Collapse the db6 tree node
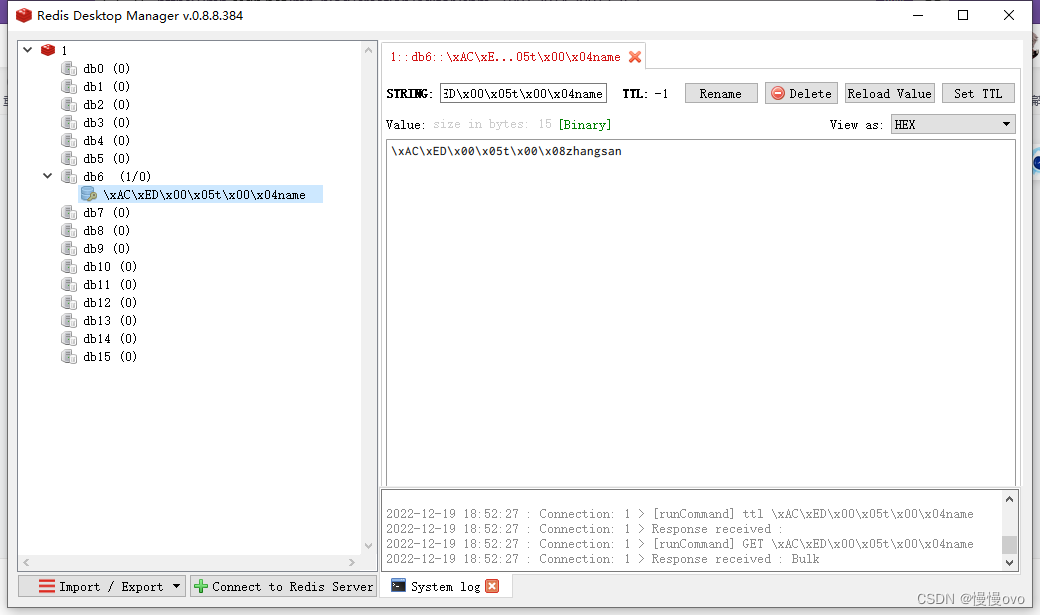 click(x=47, y=176)
